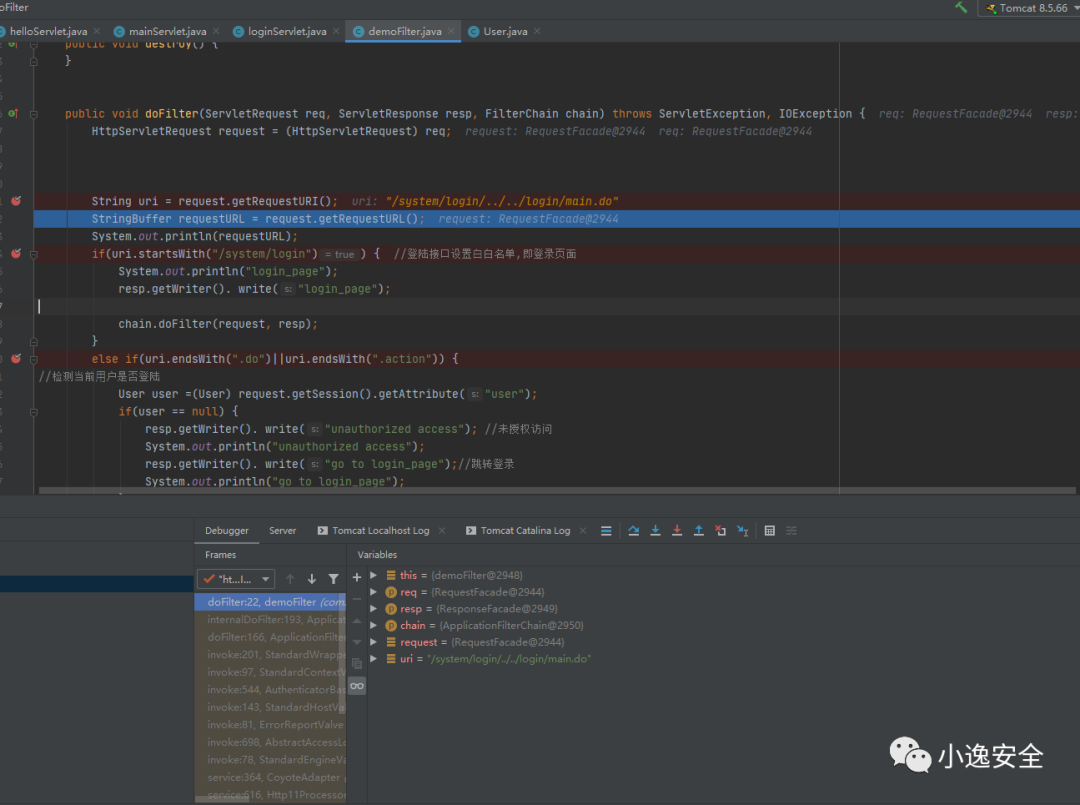Select the internalDoFilter:193 stack frame
Screen dimensions: 1080x805
pos(270,619)
